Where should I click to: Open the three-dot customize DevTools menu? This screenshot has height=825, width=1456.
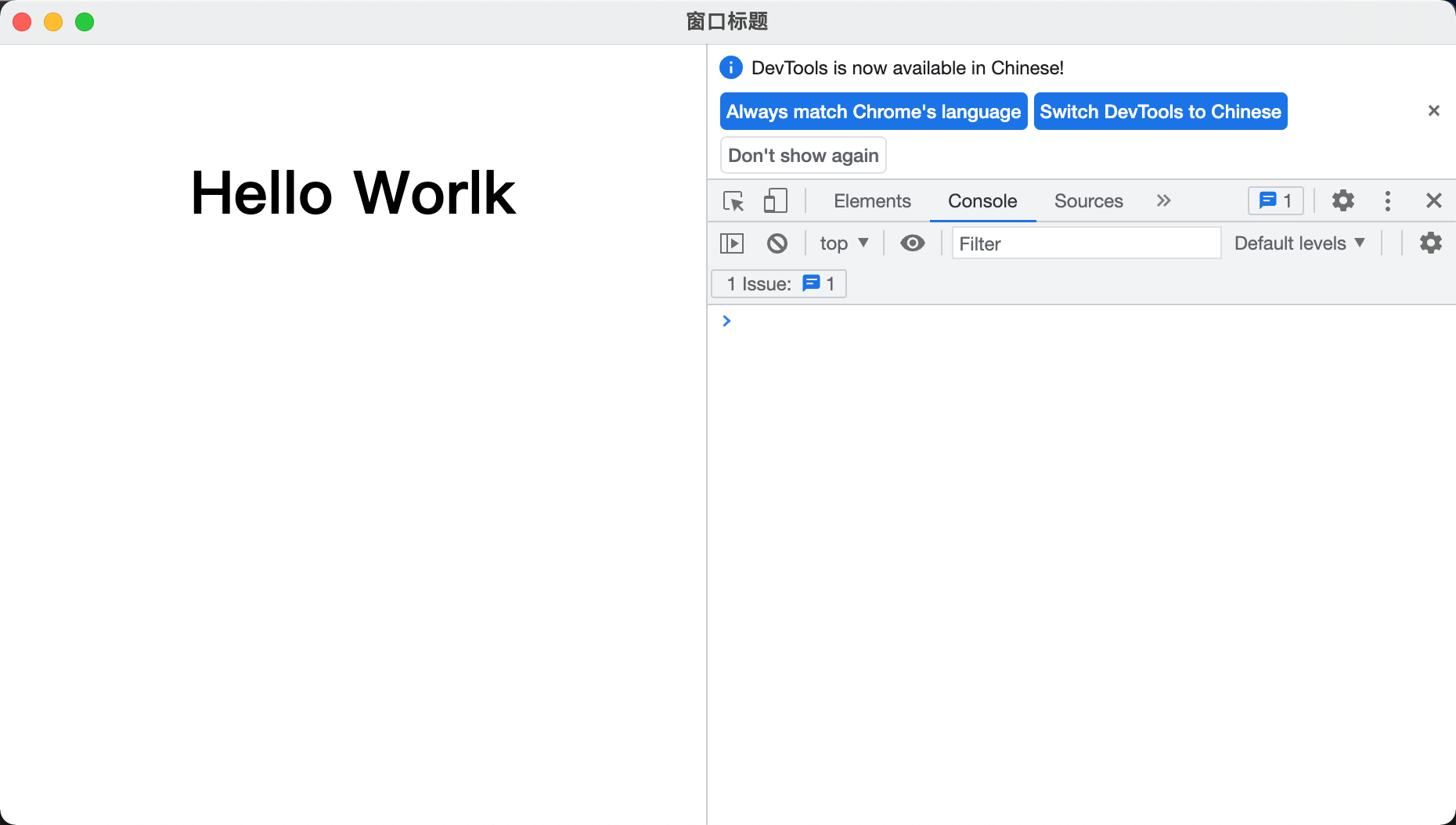[x=1388, y=201]
